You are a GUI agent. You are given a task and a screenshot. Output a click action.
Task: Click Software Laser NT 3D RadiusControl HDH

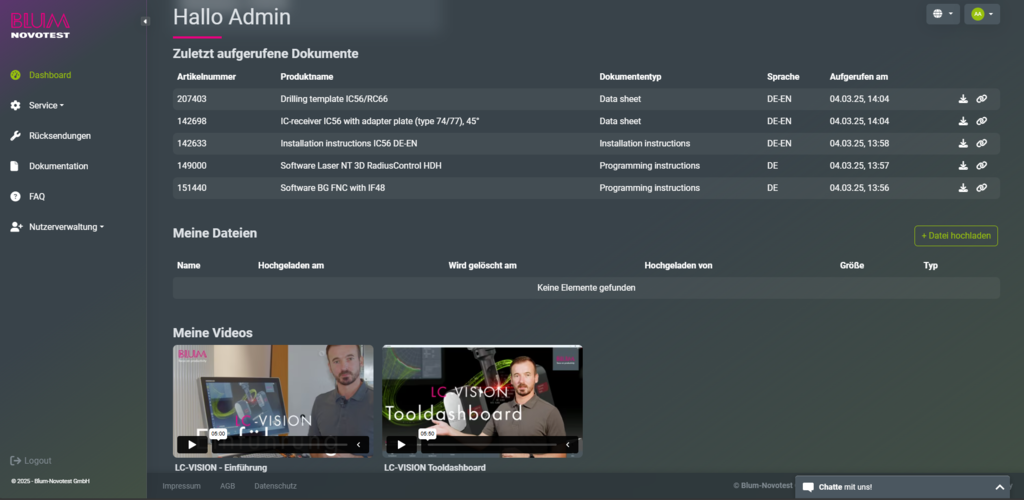(x=361, y=166)
